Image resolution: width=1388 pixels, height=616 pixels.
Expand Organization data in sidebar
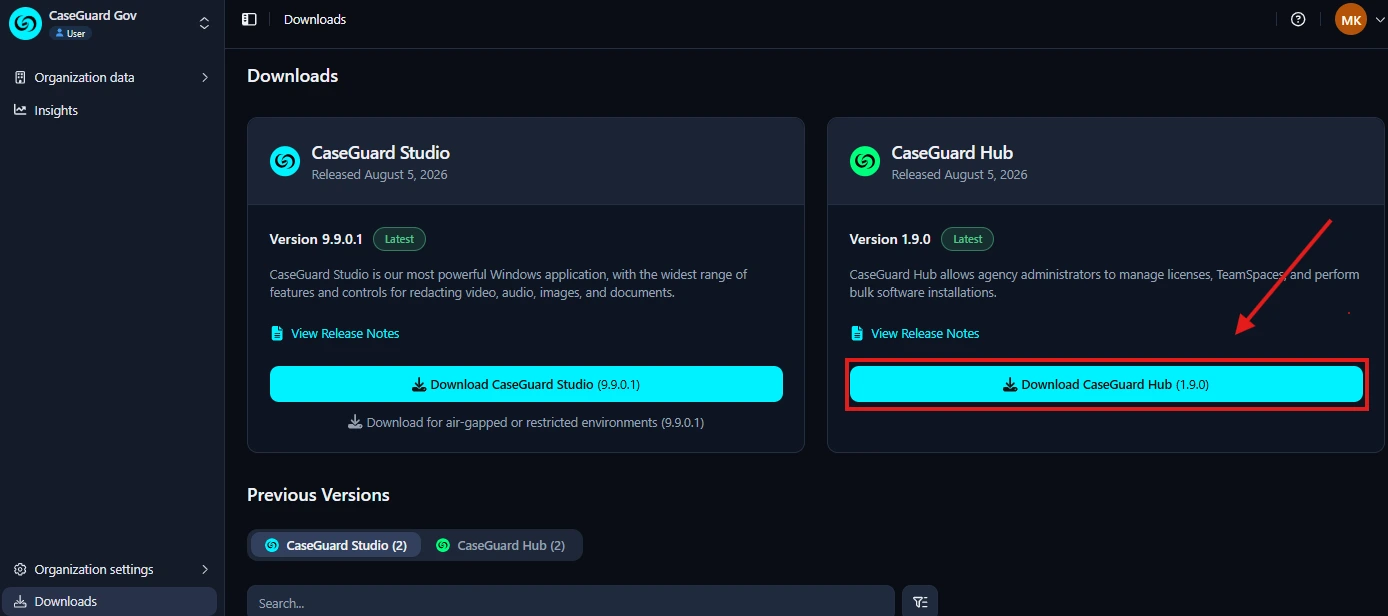point(112,77)
